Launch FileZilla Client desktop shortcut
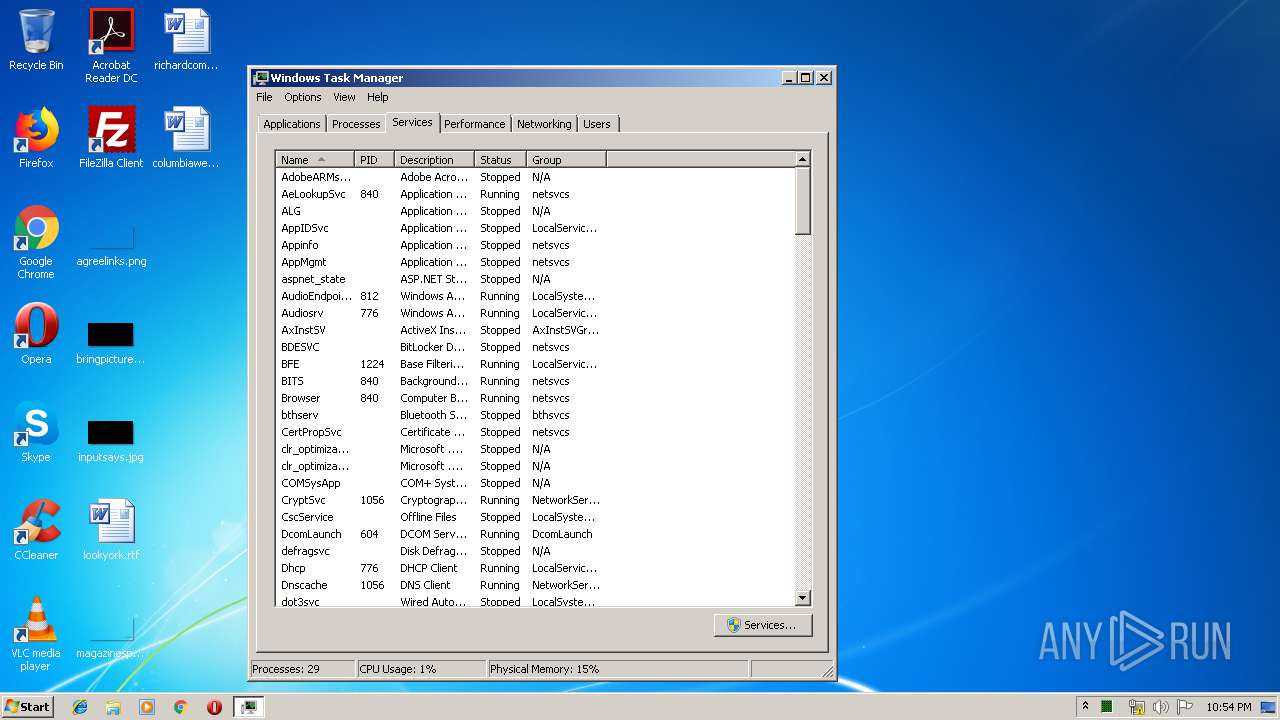 (x=111, y=138)
